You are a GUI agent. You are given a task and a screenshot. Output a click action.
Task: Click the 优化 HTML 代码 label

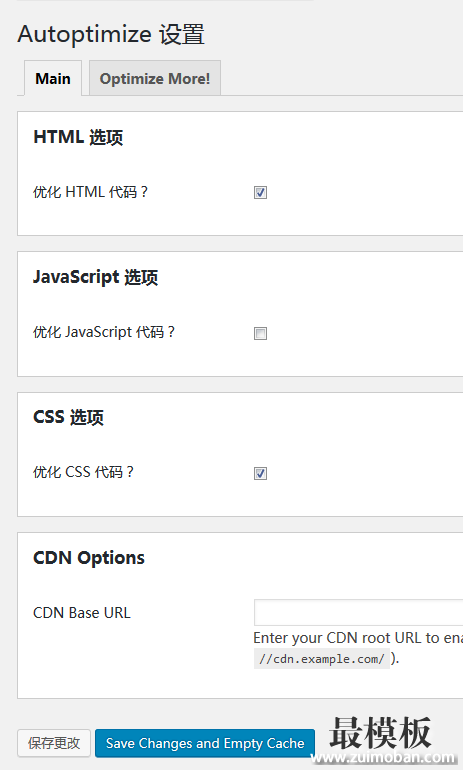(x=90, y=192)
